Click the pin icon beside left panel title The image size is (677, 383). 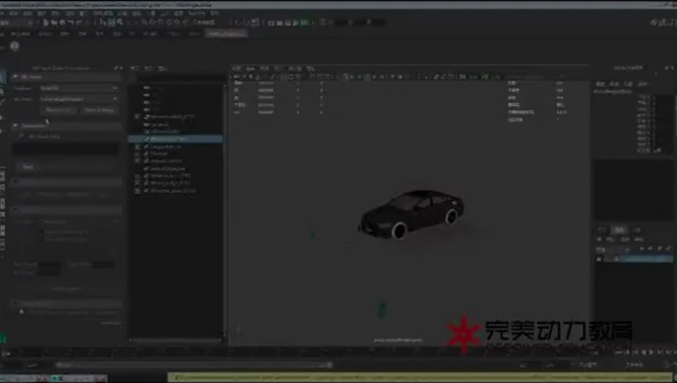coord(116,68)
